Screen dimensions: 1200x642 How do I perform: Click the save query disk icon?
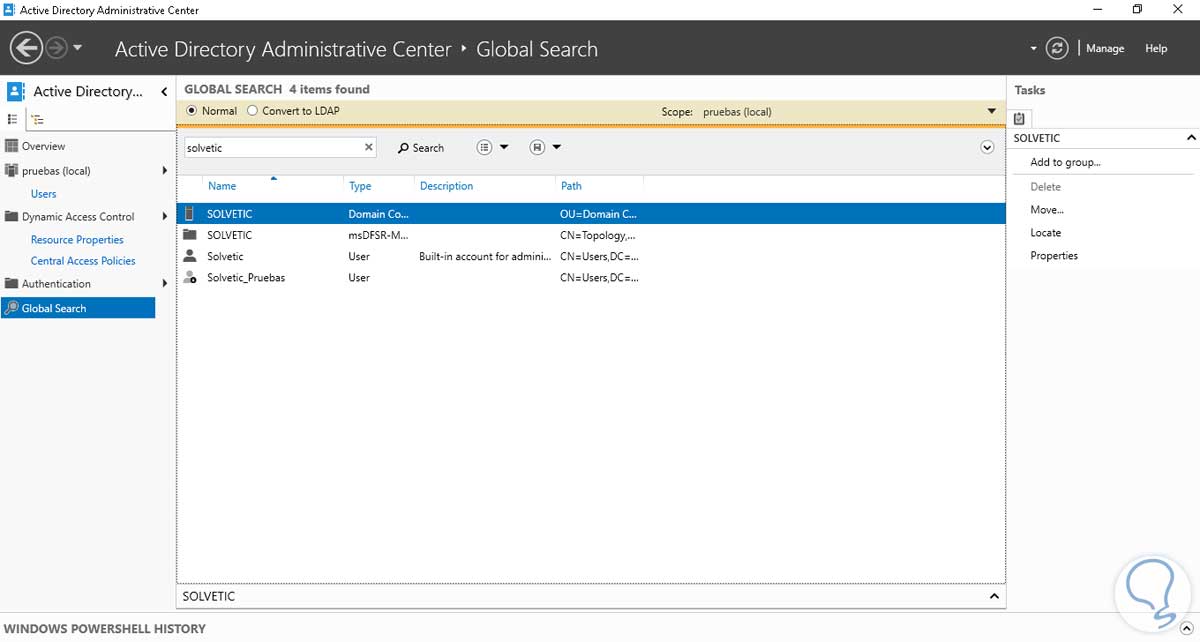tap(537, 147)
